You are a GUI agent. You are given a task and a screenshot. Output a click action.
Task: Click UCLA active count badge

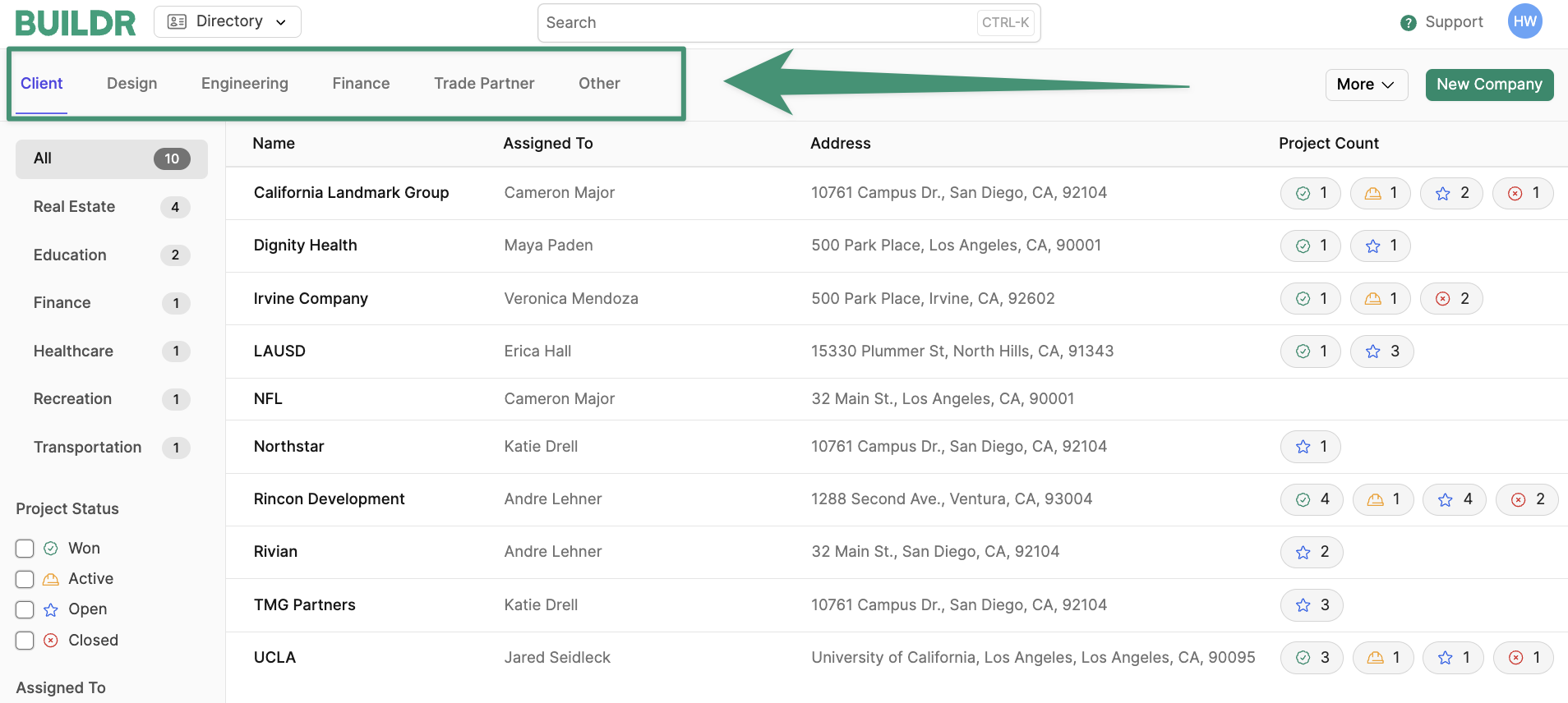(x=1383, y=658)
